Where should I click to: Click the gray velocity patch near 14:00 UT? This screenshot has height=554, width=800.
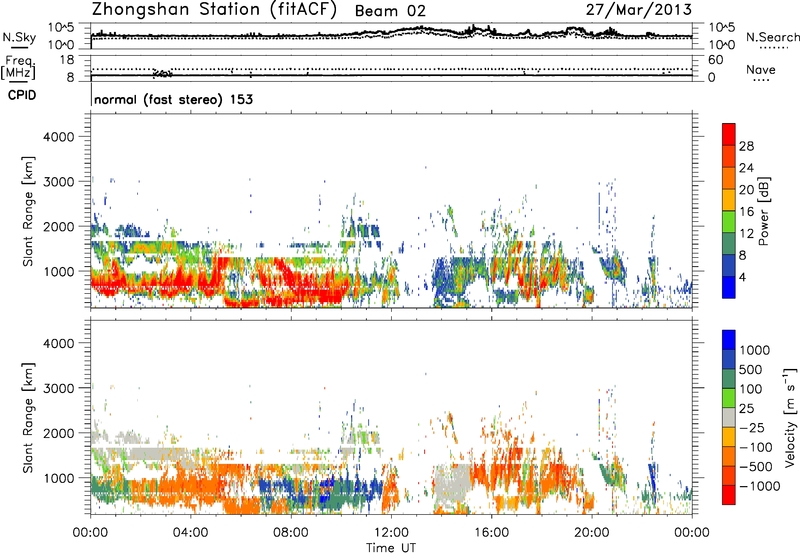pos(453,485)
